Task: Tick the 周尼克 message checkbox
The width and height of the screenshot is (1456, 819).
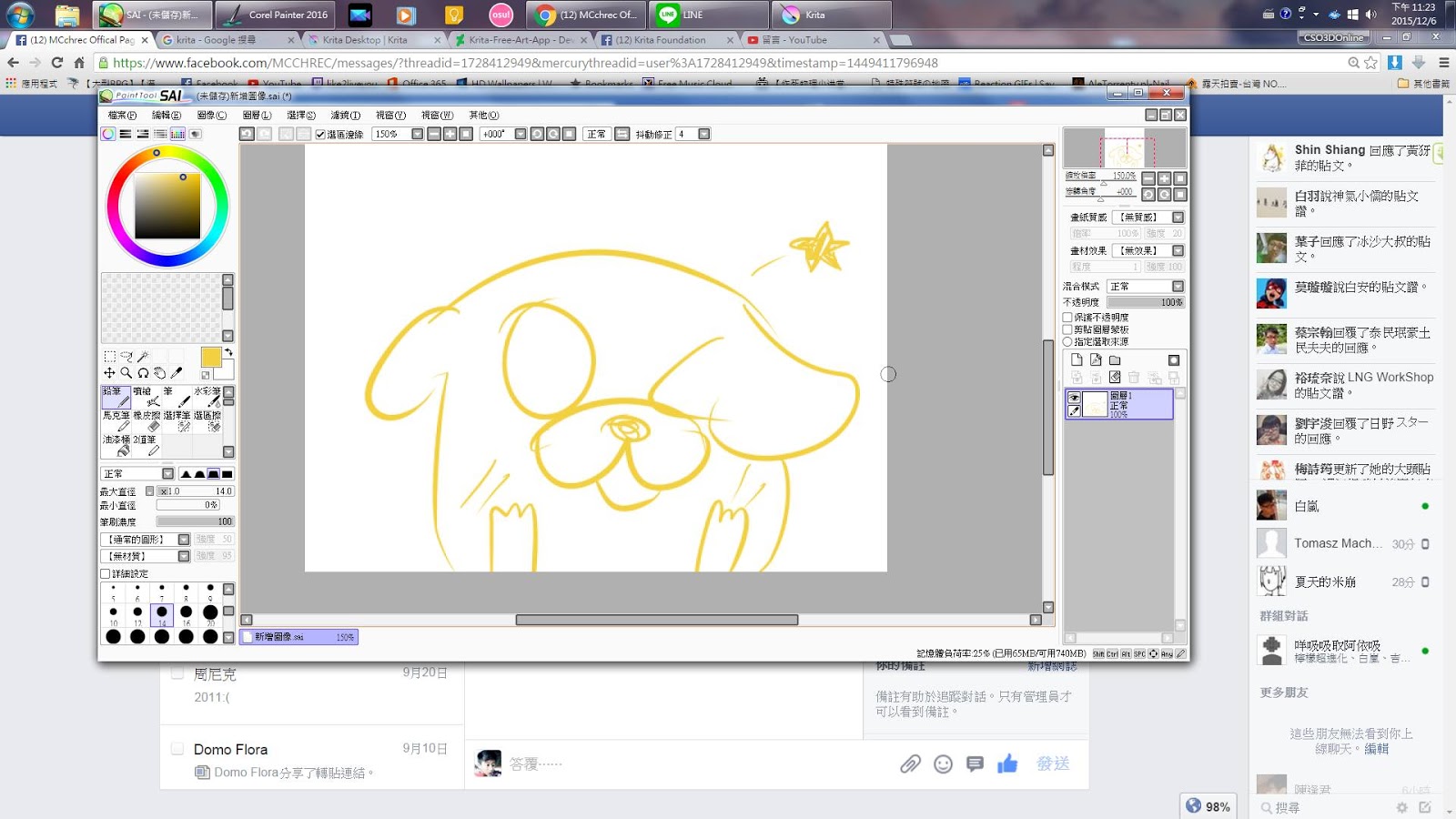Action: click(177, 673)
